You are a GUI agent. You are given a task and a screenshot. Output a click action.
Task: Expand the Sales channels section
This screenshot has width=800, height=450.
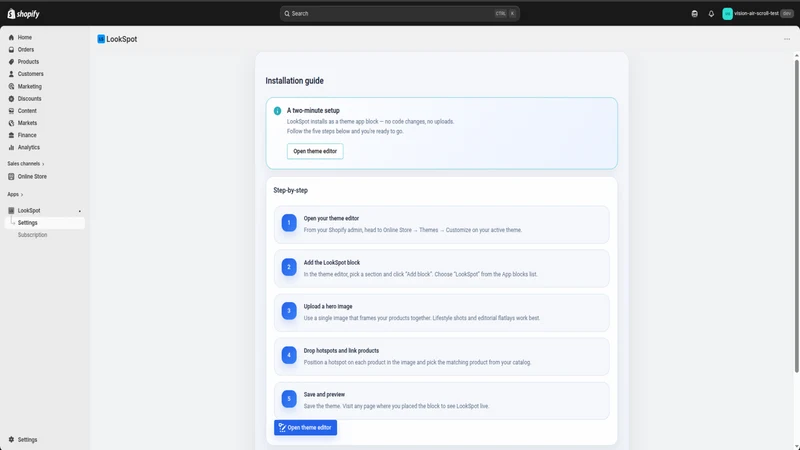click(26, 164)
